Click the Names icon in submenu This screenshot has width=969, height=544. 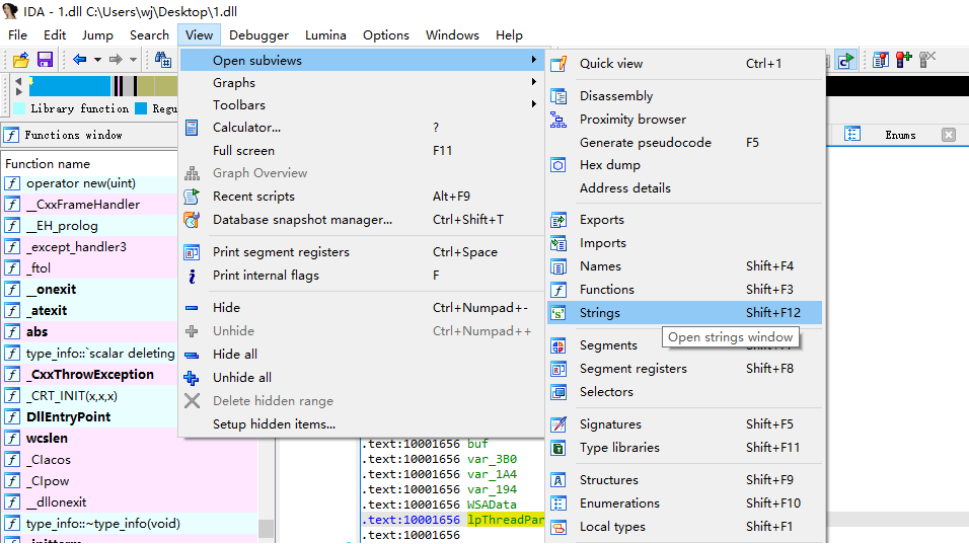[x=559, y=267]
